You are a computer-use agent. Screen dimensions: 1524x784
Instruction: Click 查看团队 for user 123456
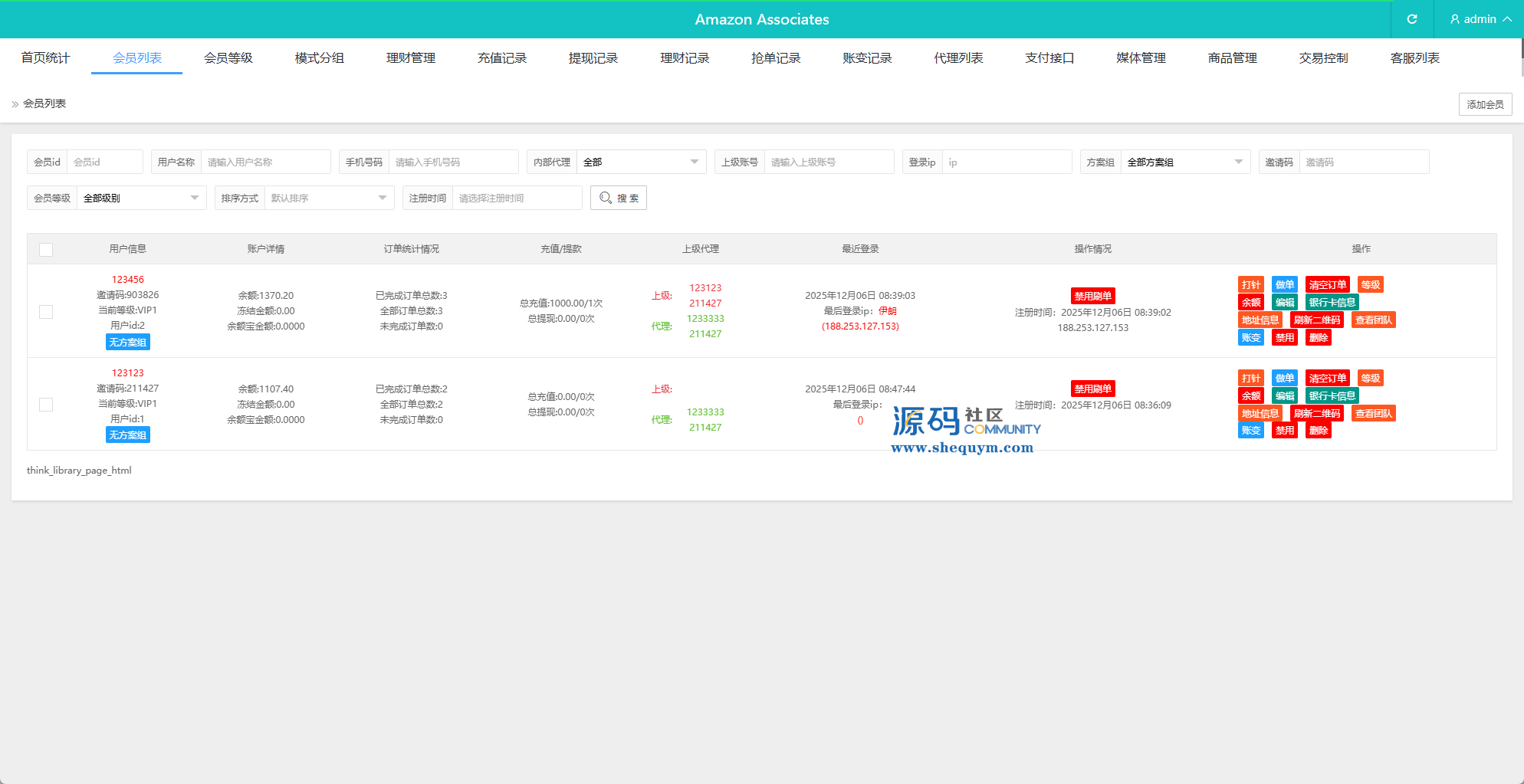[x=1373, y=320]
